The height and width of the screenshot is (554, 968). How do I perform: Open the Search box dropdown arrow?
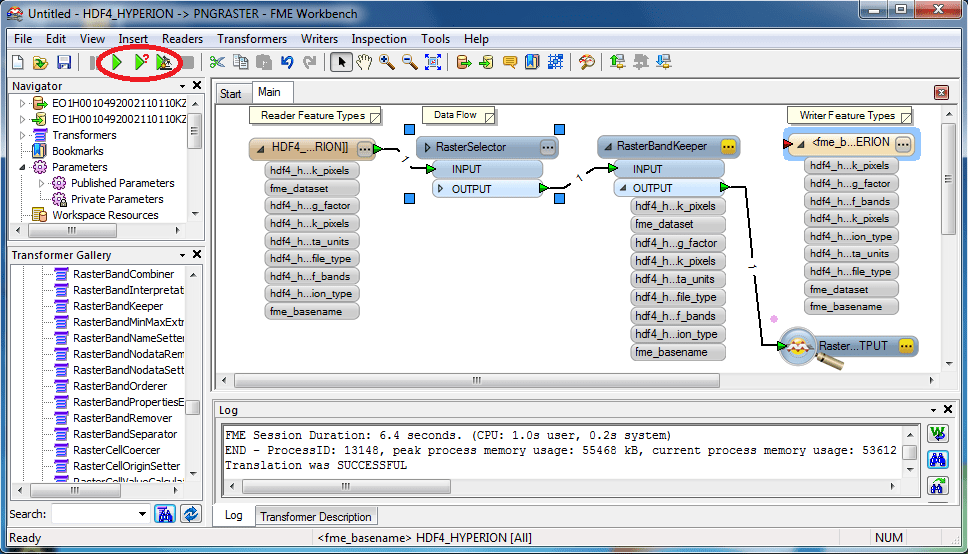pyautogui.click(x=142, y=514)
